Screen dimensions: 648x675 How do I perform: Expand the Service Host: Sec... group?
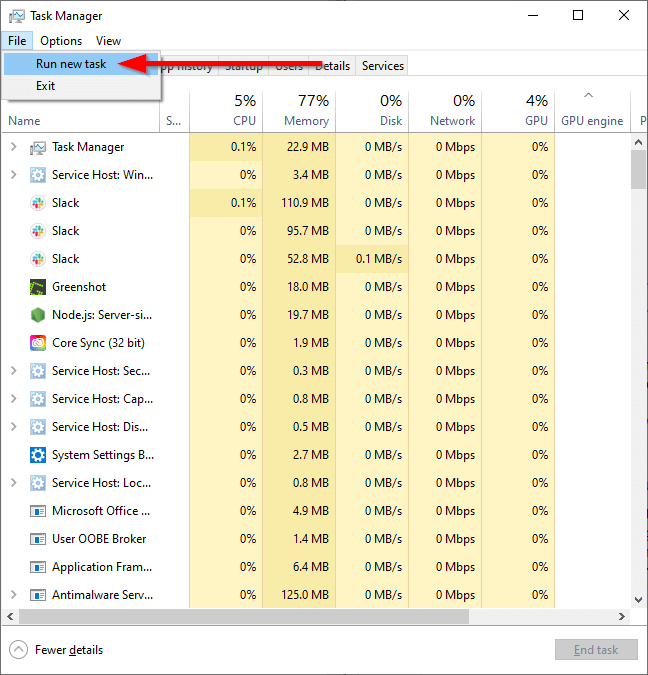pos(14,371)
